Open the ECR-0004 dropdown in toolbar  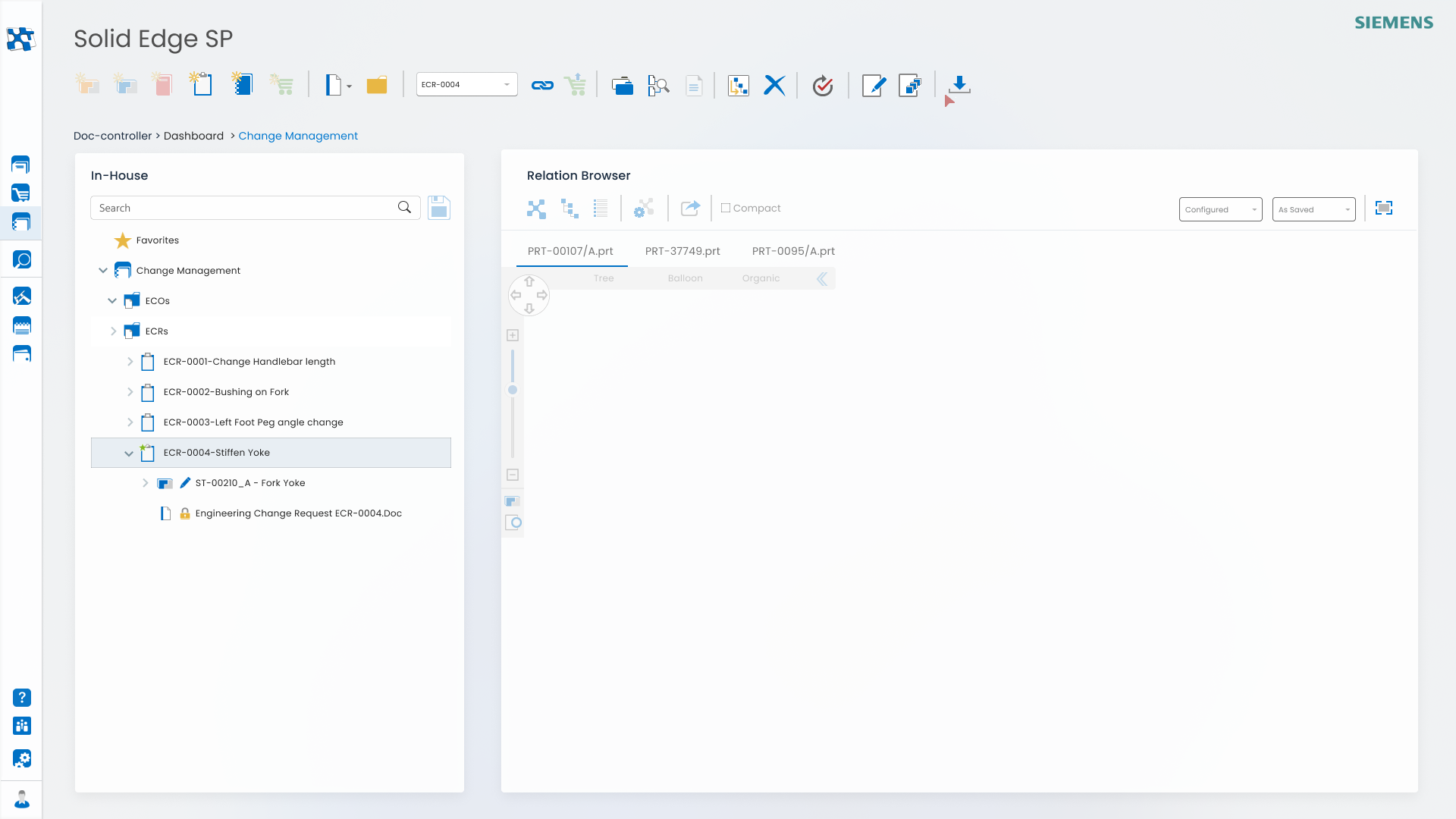[x=466, y=84]
